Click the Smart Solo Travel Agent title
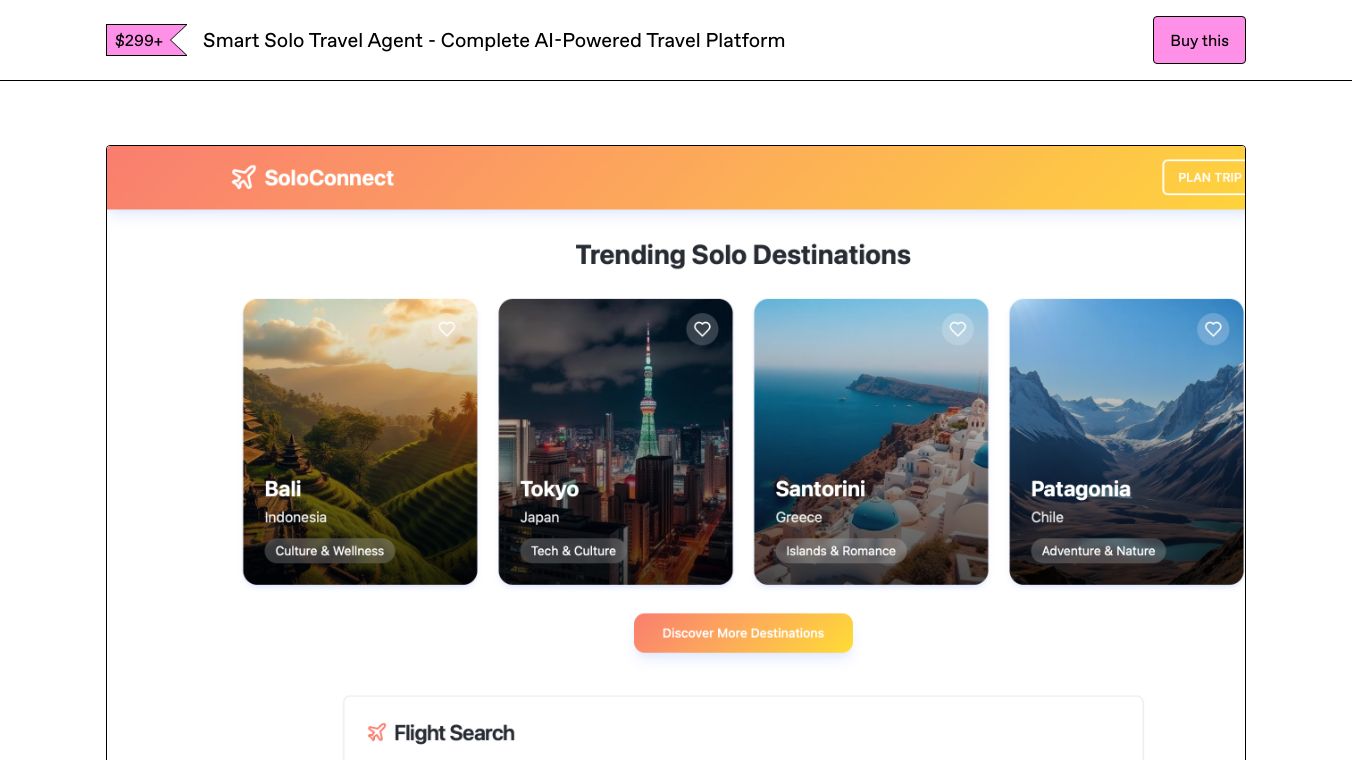 tap(494, 40)
